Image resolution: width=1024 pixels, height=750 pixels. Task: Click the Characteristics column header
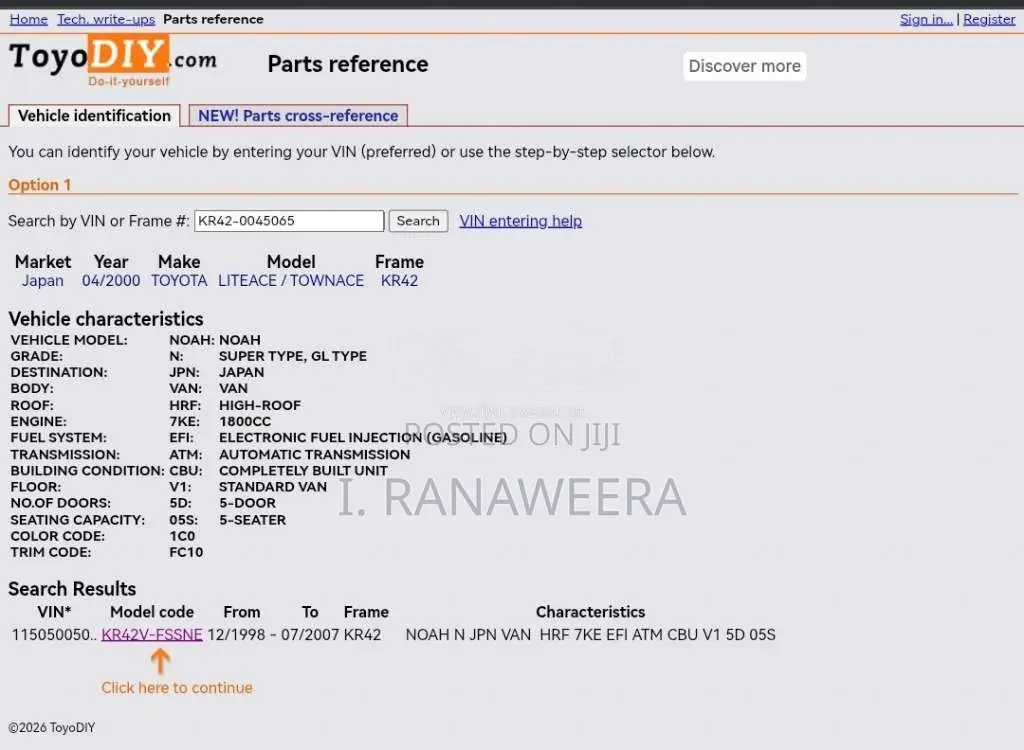[x=590, y=611]
